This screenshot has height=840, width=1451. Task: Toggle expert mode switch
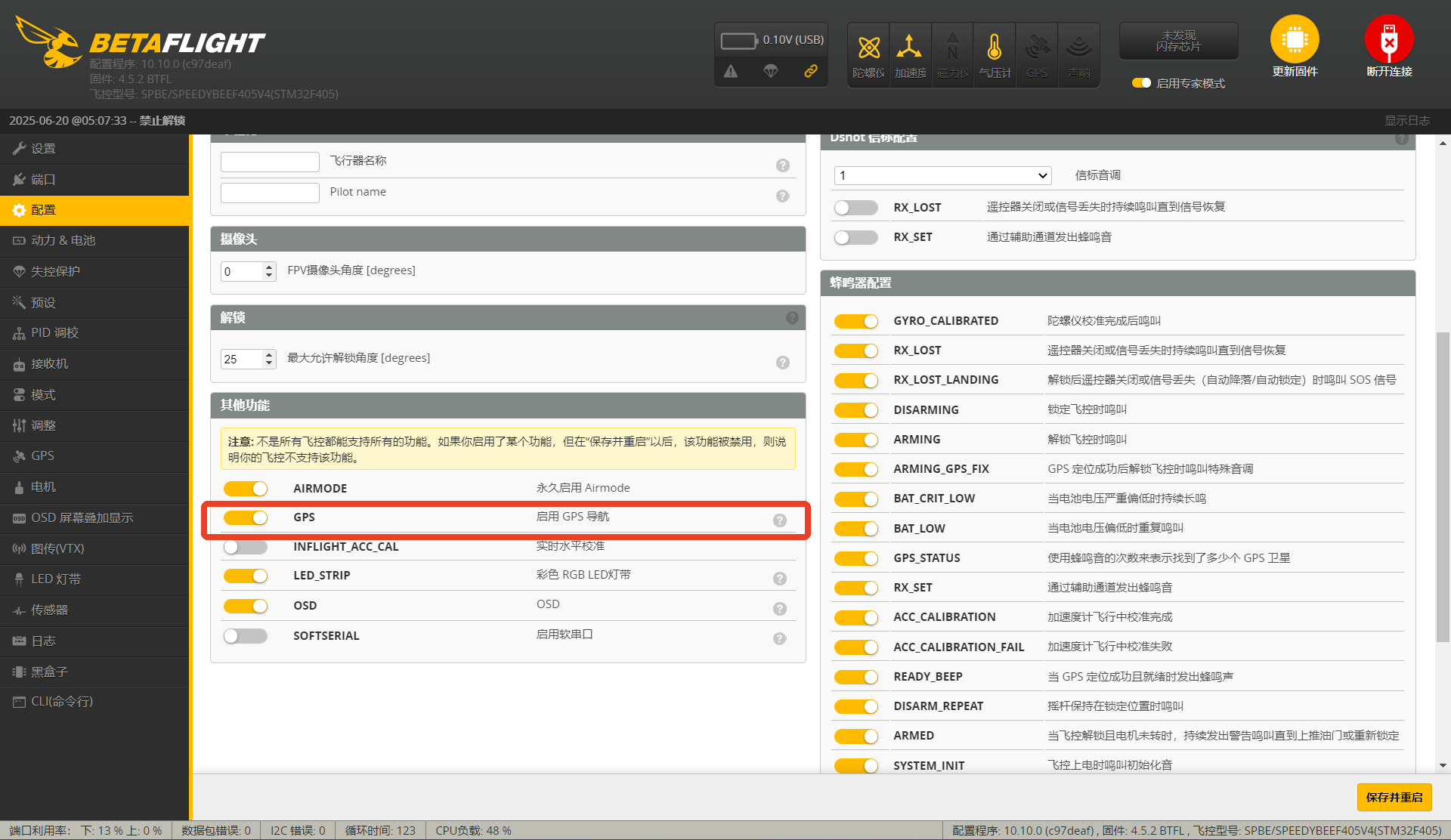[1141, 83]
